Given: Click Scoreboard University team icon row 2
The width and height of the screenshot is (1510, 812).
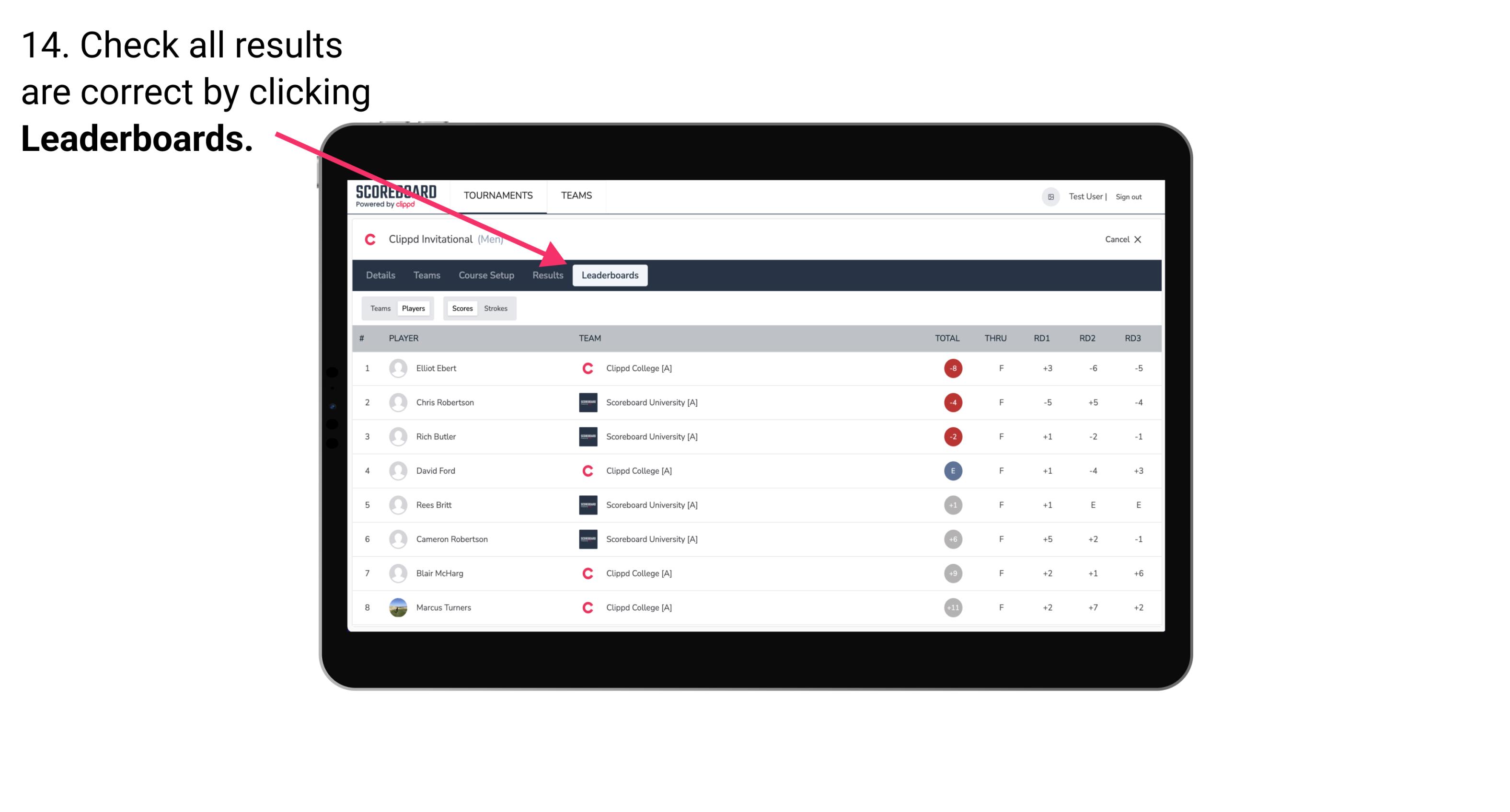Looking at the screenshot, I should 587,402.
